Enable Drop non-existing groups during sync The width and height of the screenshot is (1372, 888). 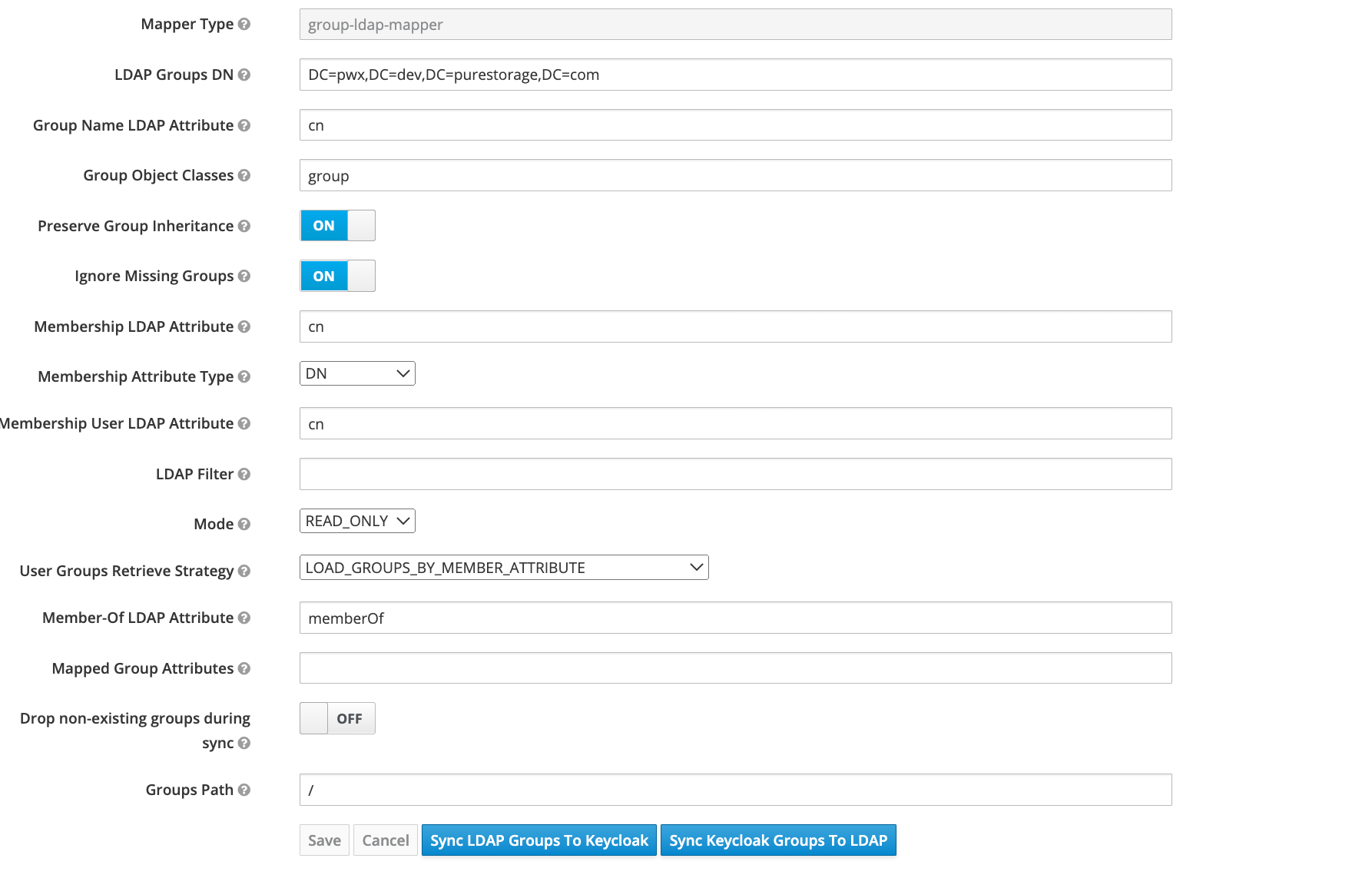point(337,718)
